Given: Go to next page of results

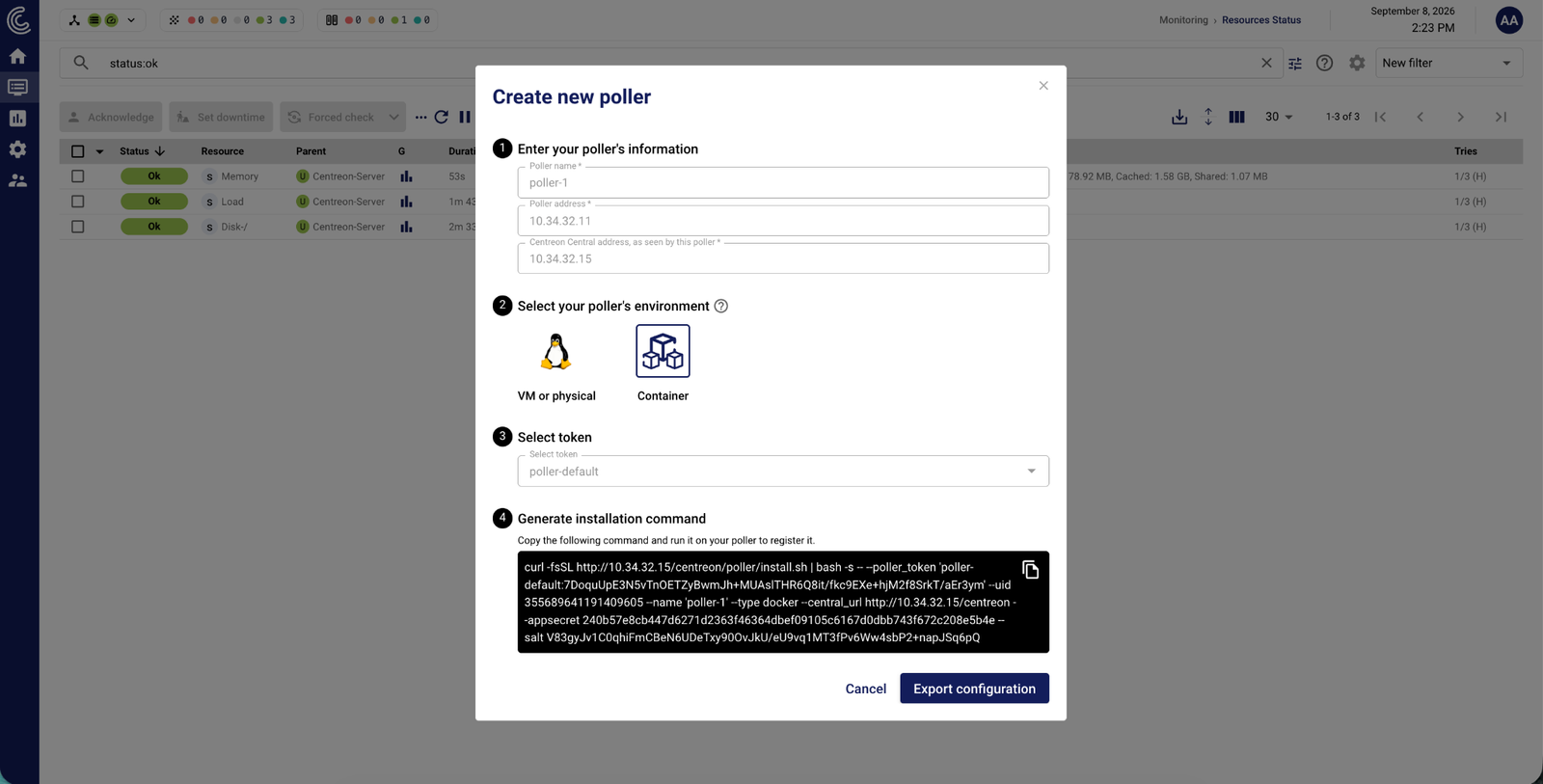Looking at the screenshot, I should (1461, 117).
